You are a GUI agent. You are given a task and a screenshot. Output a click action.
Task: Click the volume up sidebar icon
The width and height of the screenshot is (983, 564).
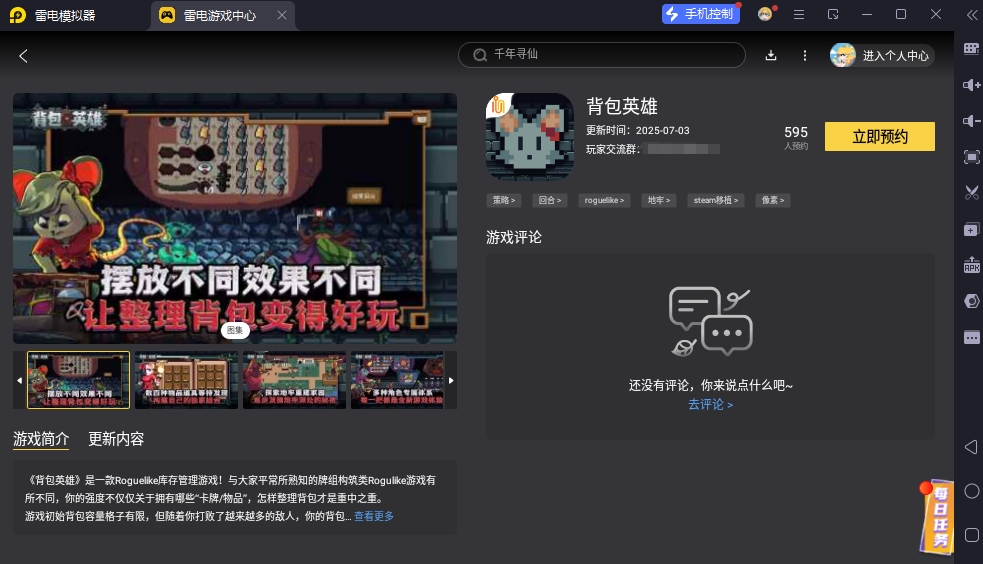tap(971, 85)
